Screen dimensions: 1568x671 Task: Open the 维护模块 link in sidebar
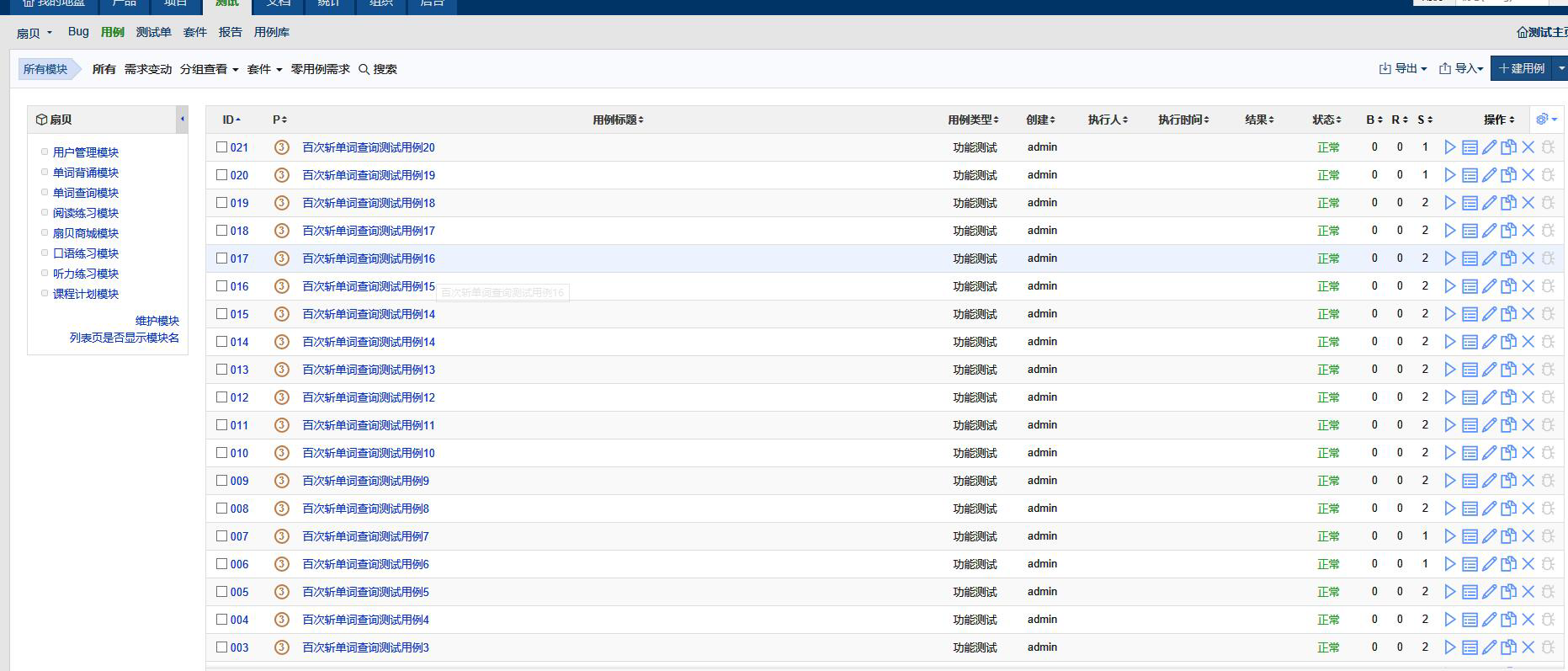tap(157, 321)
